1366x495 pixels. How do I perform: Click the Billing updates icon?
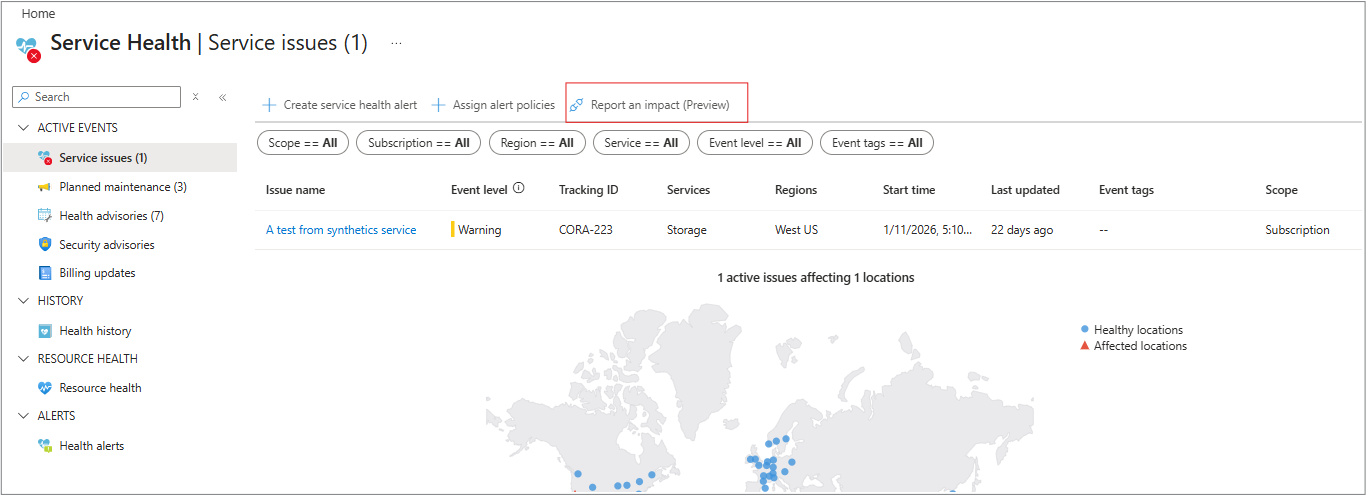click(x=44, y=273)
